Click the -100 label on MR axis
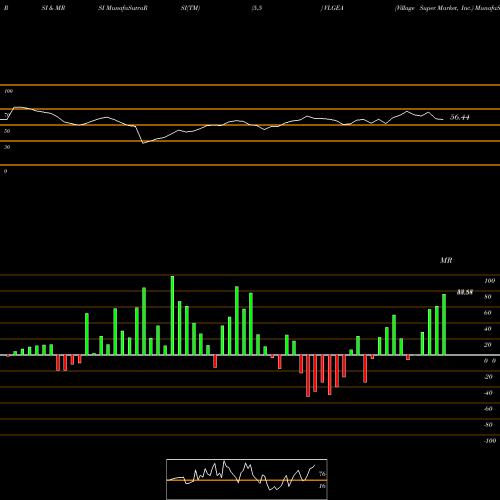The image size is (500, 500). click(x=490, y=441)
